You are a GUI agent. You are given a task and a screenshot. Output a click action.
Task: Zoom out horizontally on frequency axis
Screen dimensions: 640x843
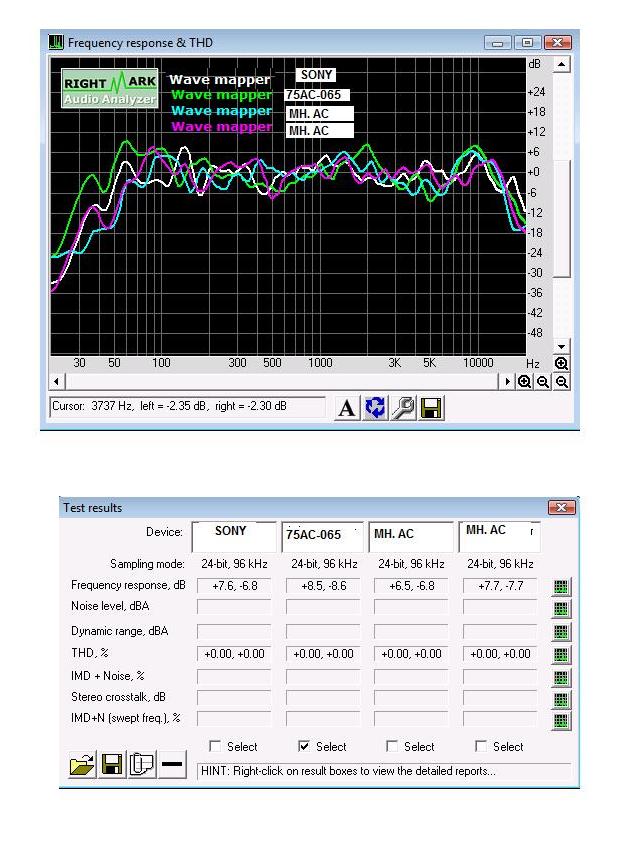[x=543, y=382]
